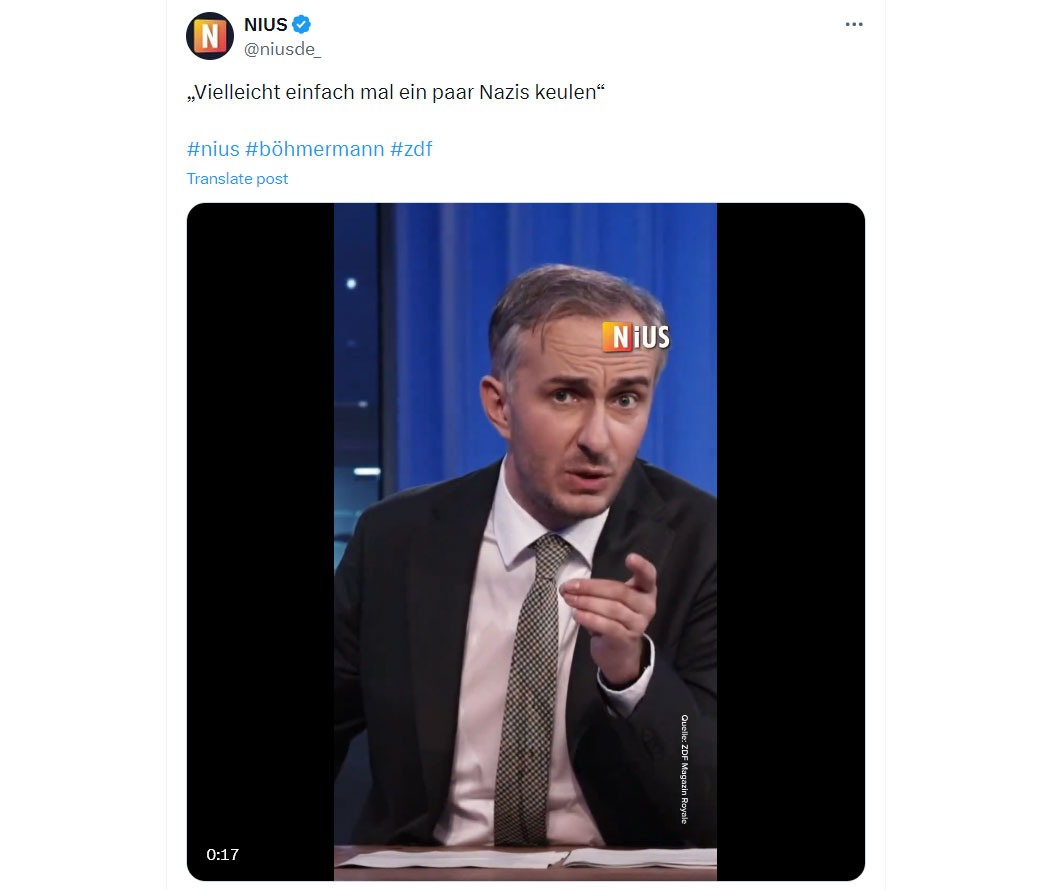Image resolution: width=1050 pixels, height=890 pixels.
Task: Click the 0:17 video duration label
Action: (222, 855)
